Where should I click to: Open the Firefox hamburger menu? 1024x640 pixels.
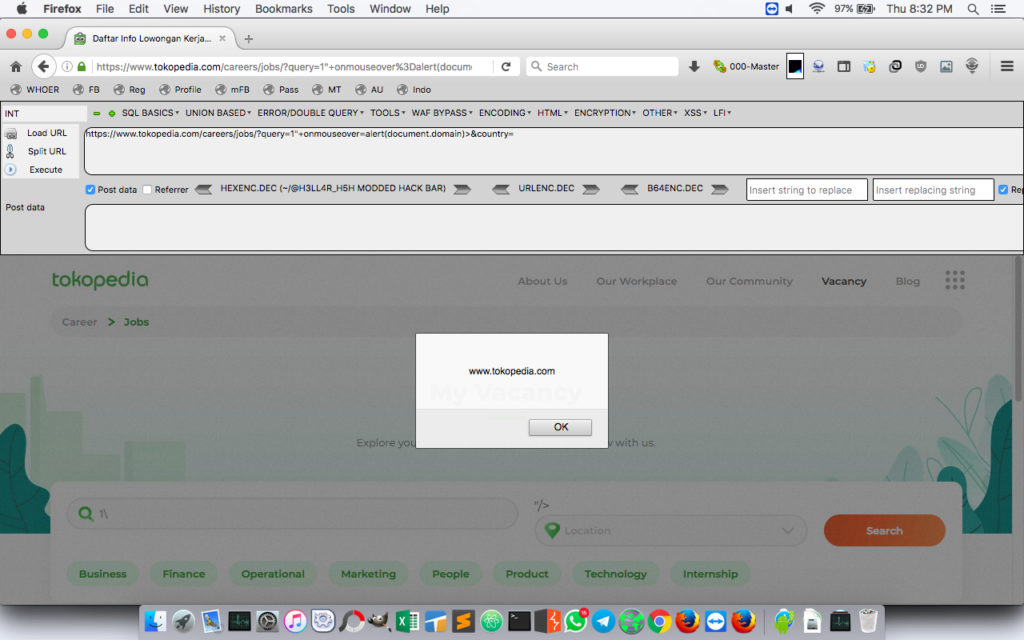(x=1006, y=66)
